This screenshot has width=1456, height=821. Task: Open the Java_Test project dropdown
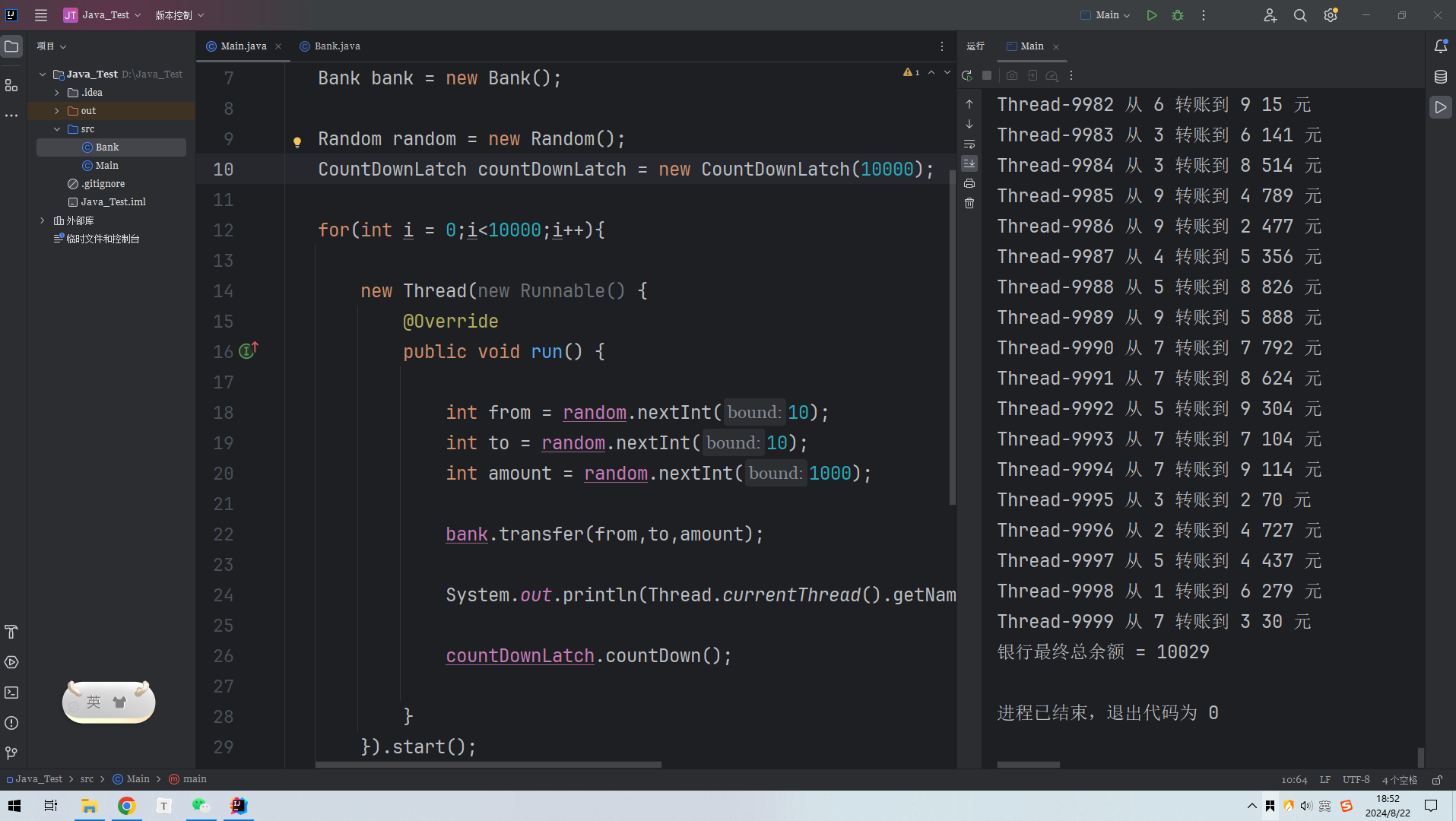point(102,15)
